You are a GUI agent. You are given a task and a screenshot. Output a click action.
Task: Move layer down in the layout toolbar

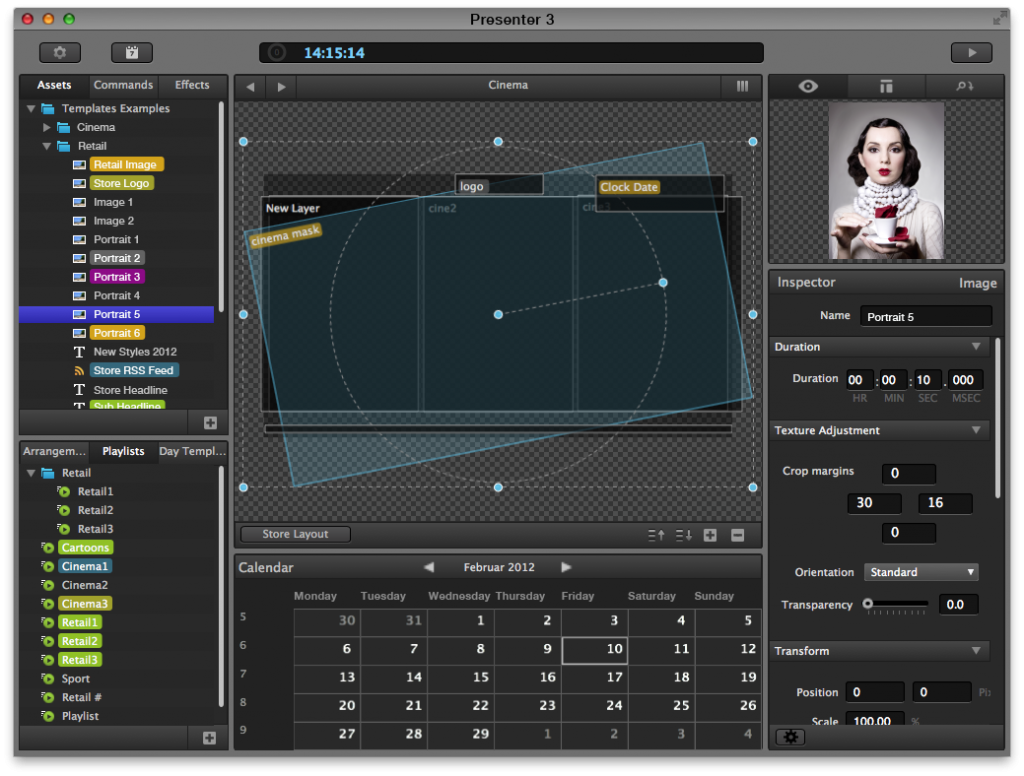click(x=684, y=536)
